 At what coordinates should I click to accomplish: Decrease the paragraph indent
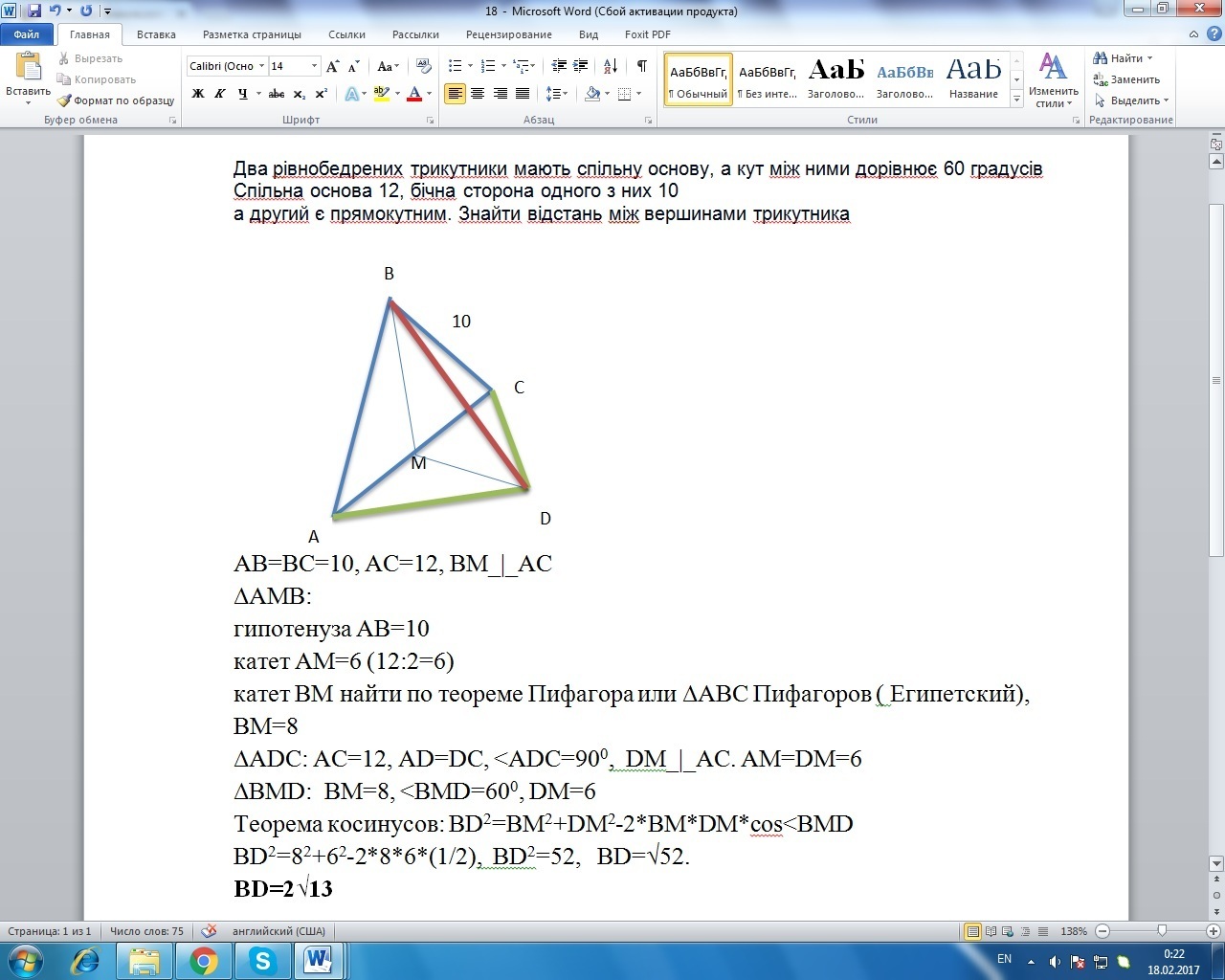[x=560, y=66]
